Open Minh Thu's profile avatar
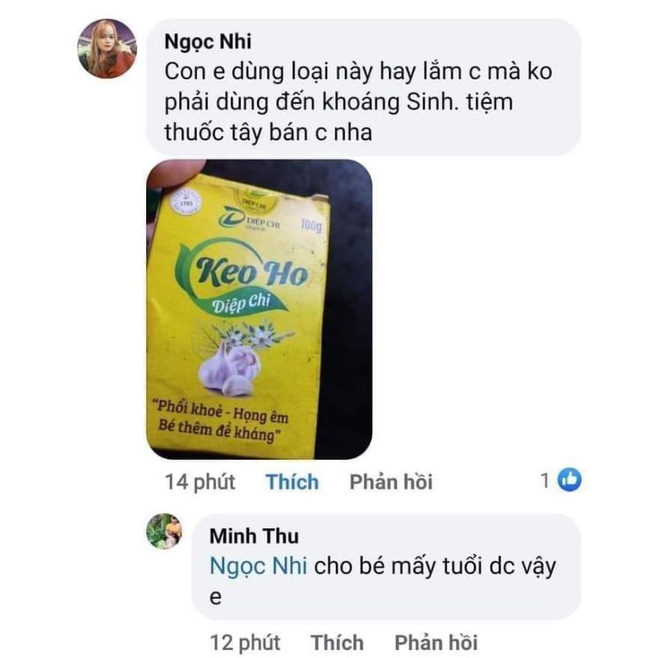The height and width of the screenshot is (658, 658). coord(164,531)
